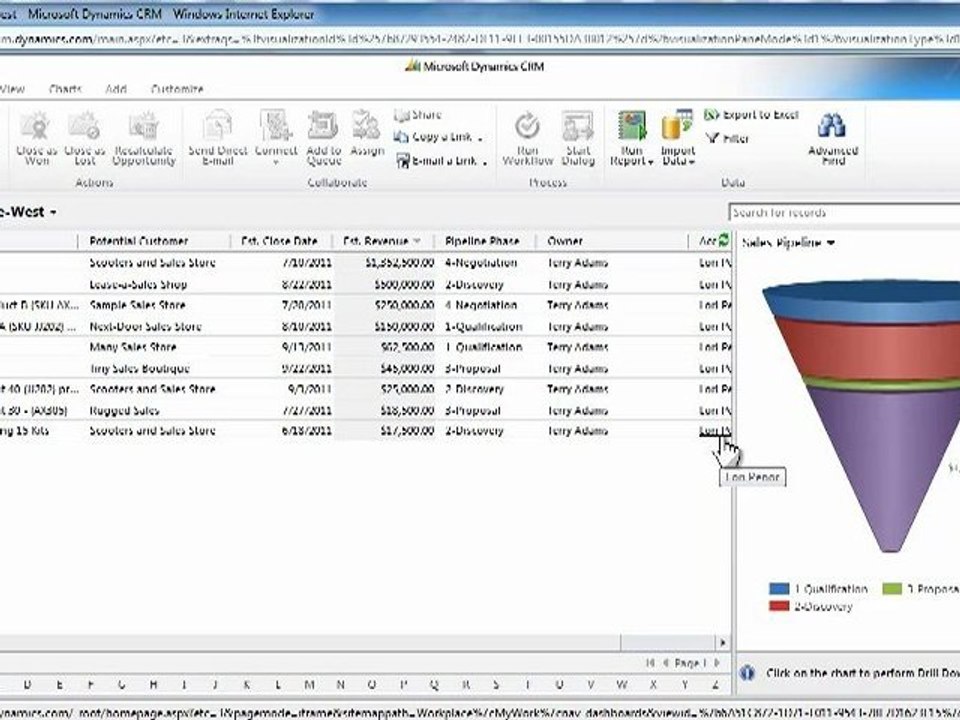Open the Lease-a-Sales Shop customer link
Screen dimensions: 960x720
pos(138,285)
